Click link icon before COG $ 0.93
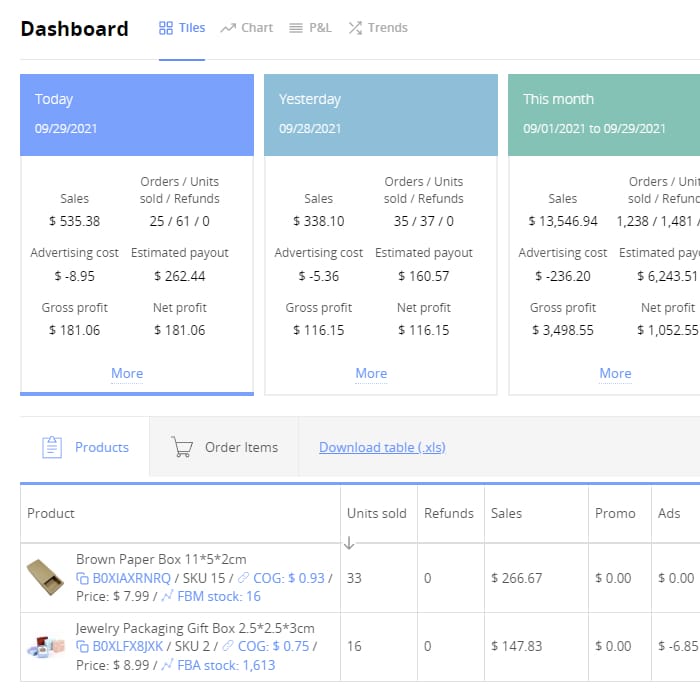 243,578
